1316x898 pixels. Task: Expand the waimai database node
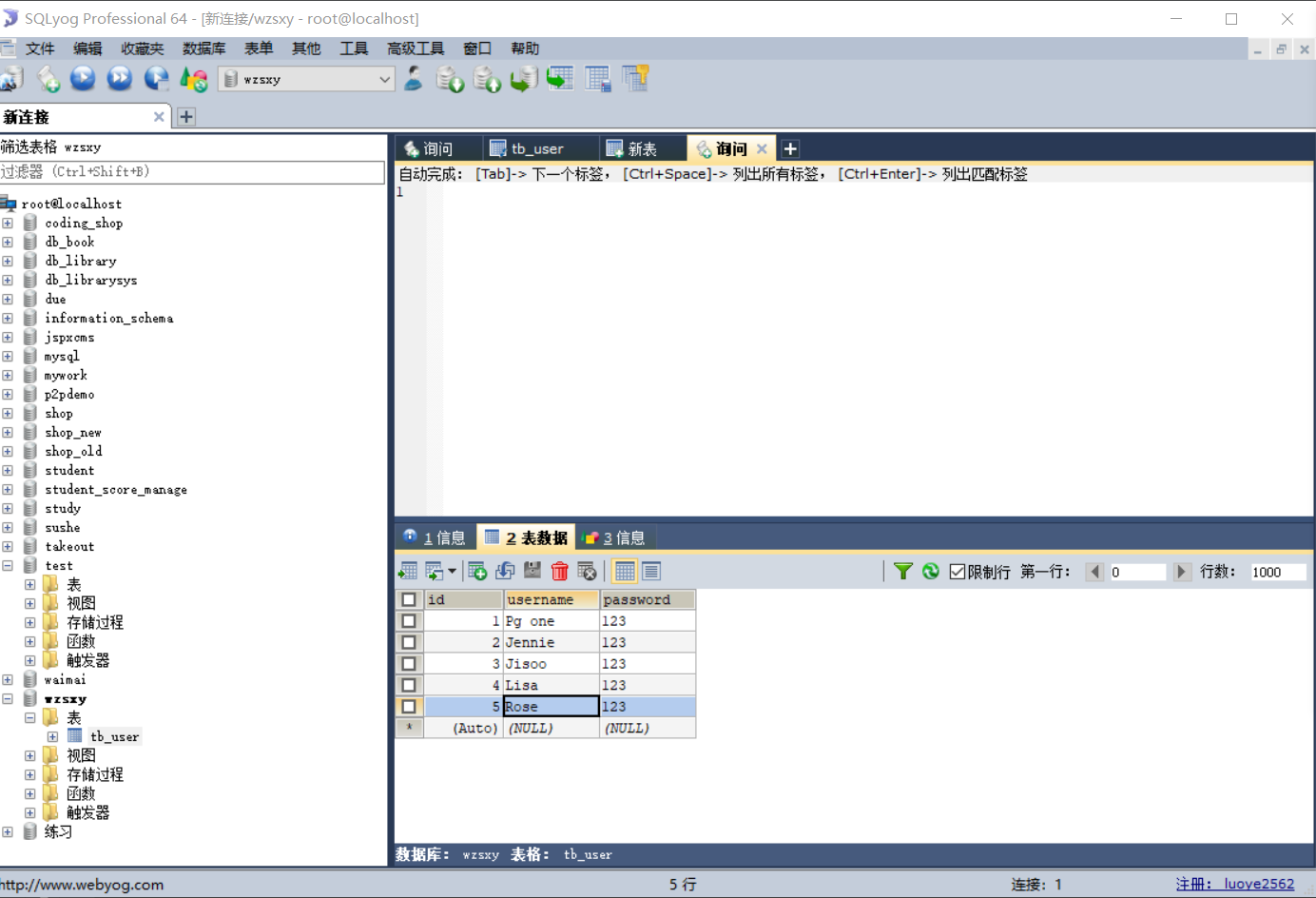pos(8,679)
